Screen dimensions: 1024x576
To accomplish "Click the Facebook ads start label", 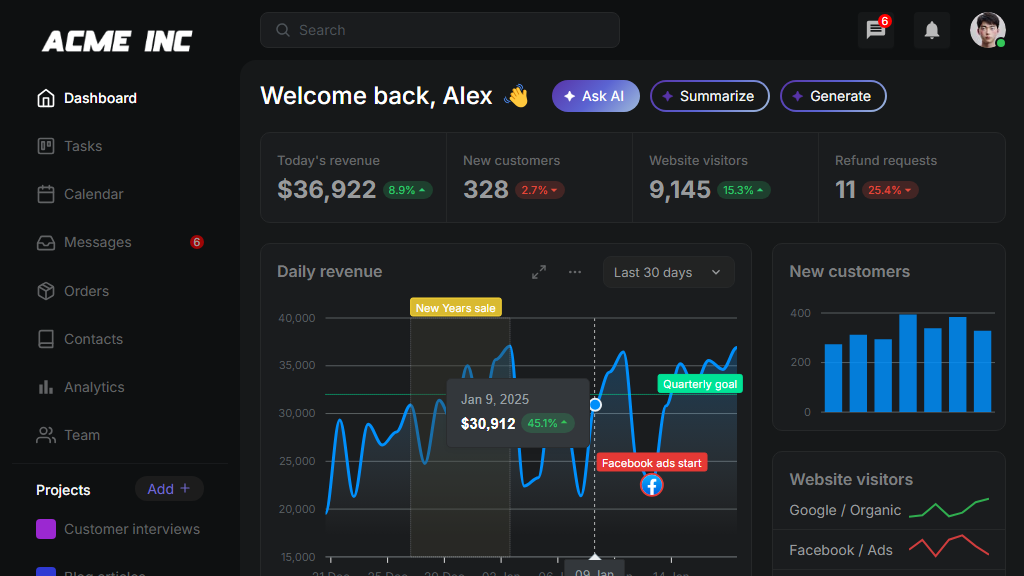I will (x=652, y=463).
